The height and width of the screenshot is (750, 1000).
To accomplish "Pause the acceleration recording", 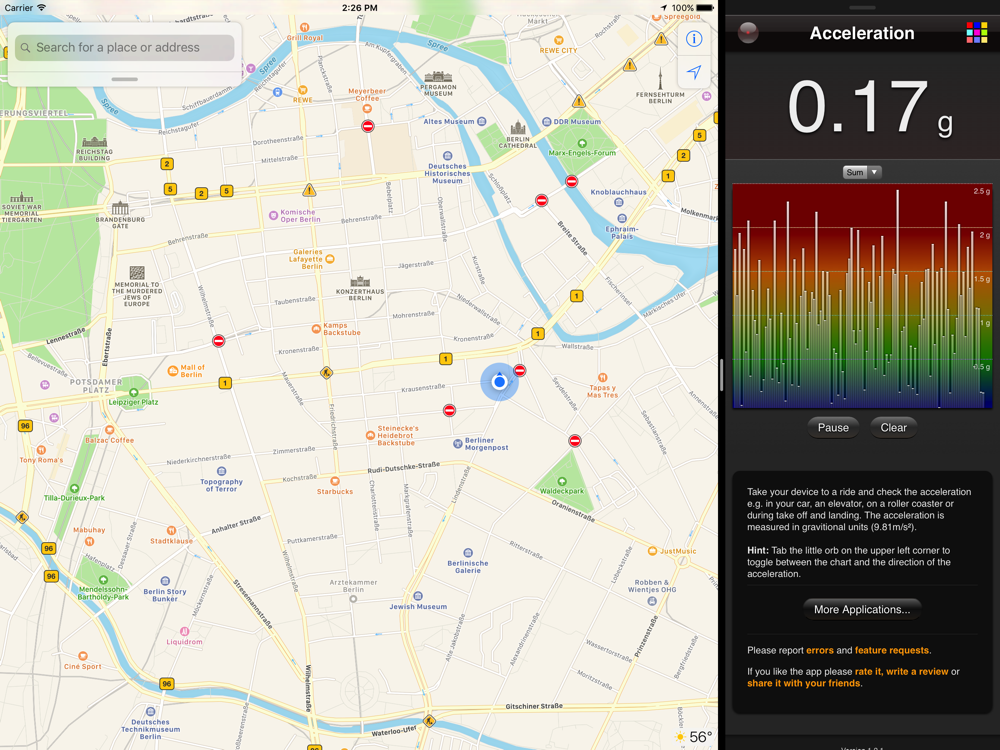I will pyautogui.click(x=833, y=428).
